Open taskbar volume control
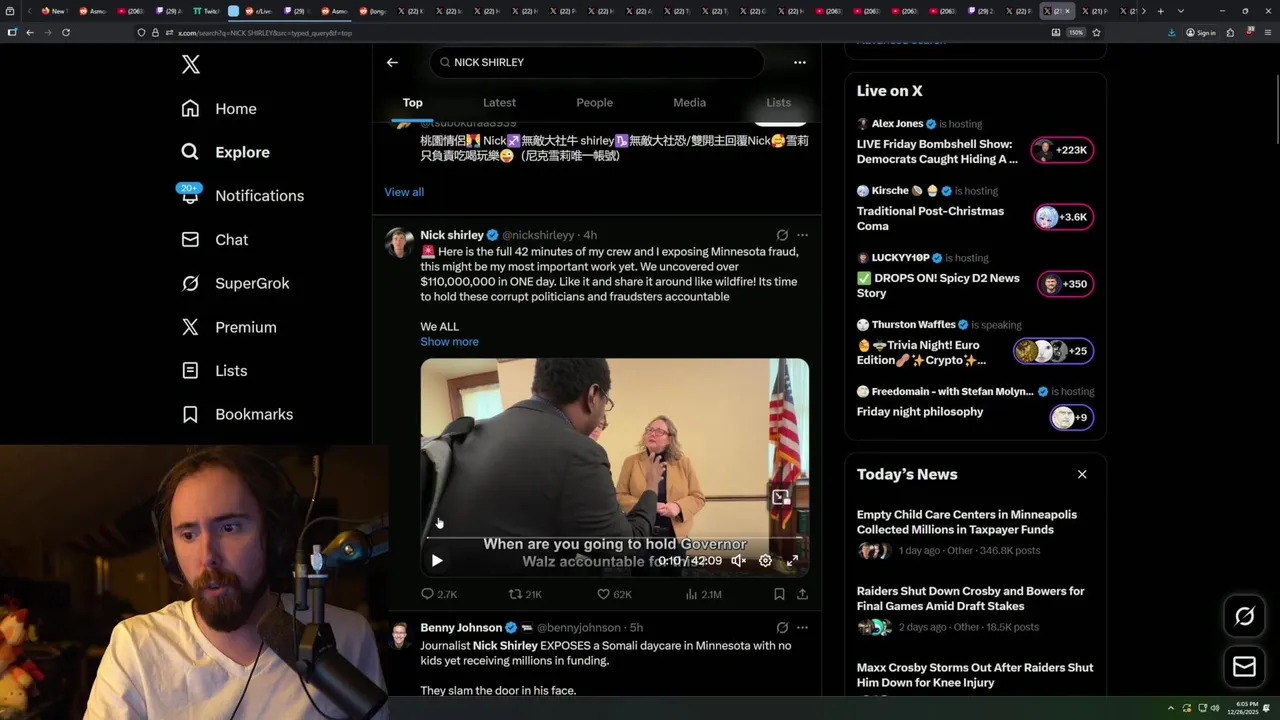This screenshot has height=720, width=1280. pos(1215,708)
